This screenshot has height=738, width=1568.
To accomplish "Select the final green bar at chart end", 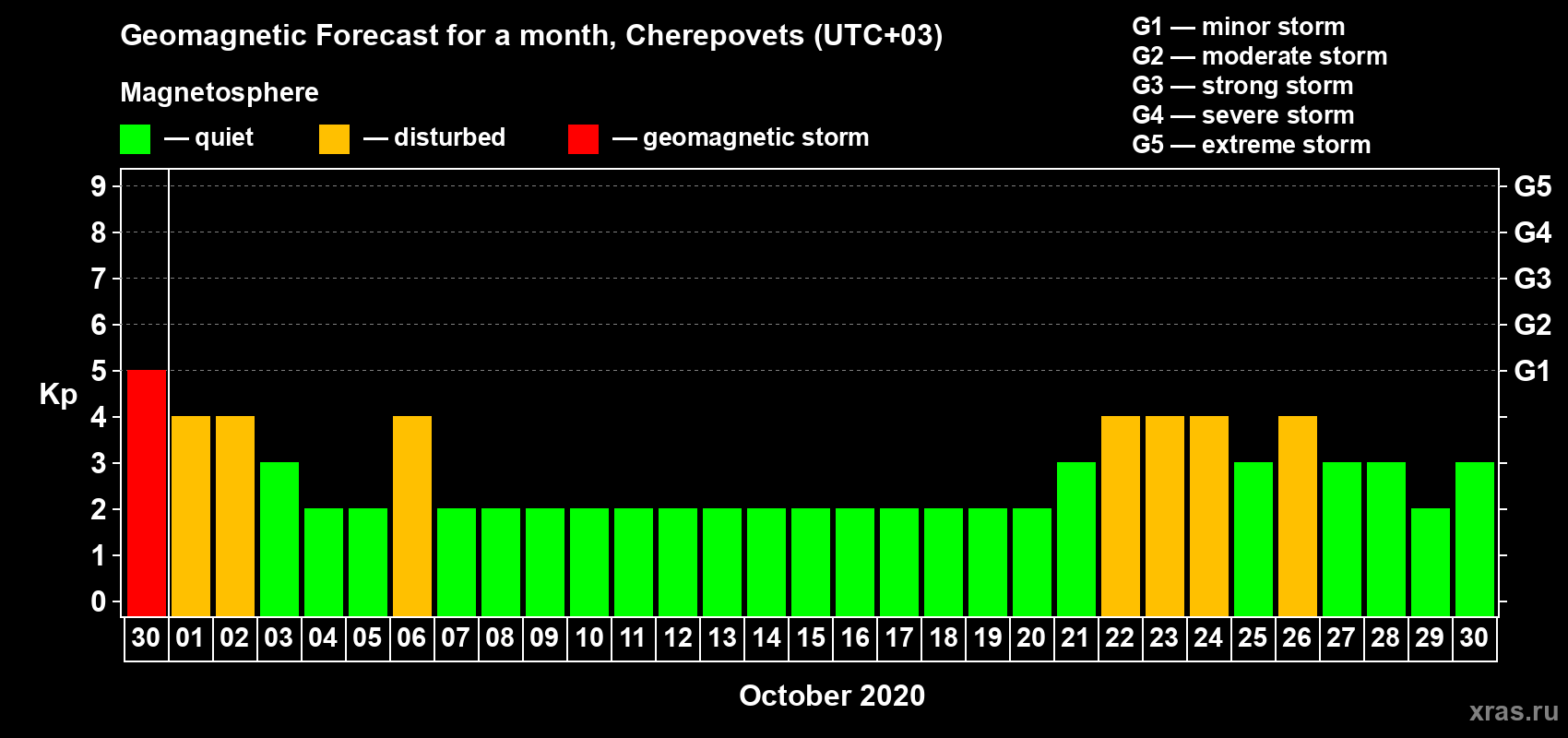I will 1475,540.
